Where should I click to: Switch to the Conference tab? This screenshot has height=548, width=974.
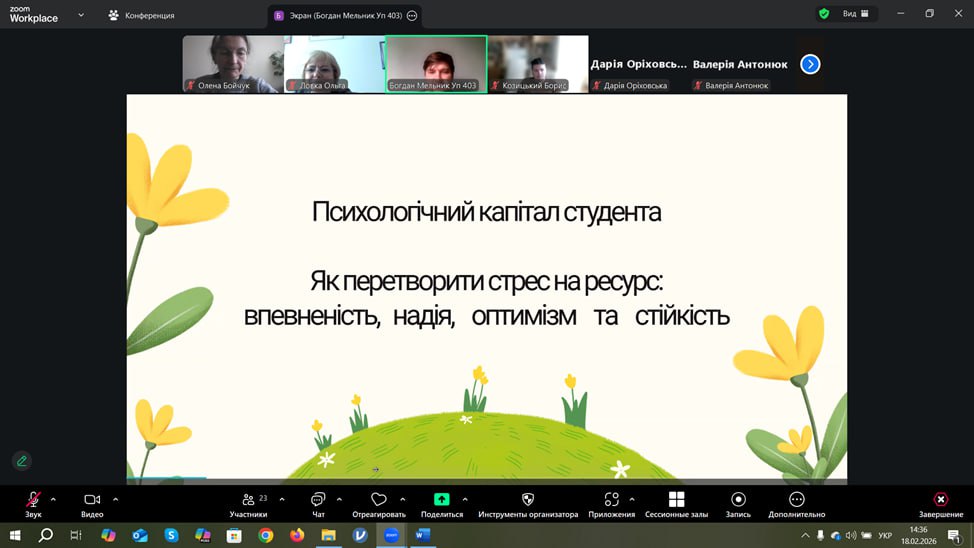point(141,15)
